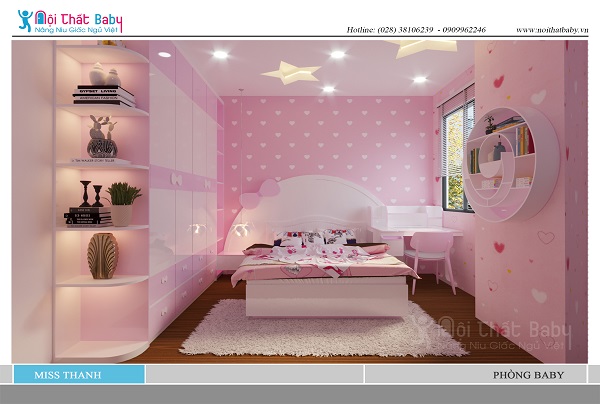Viewport: 600px width, 404px height.
Task: Click the hotline number (028) 38106239
Action: pos(405,30)
